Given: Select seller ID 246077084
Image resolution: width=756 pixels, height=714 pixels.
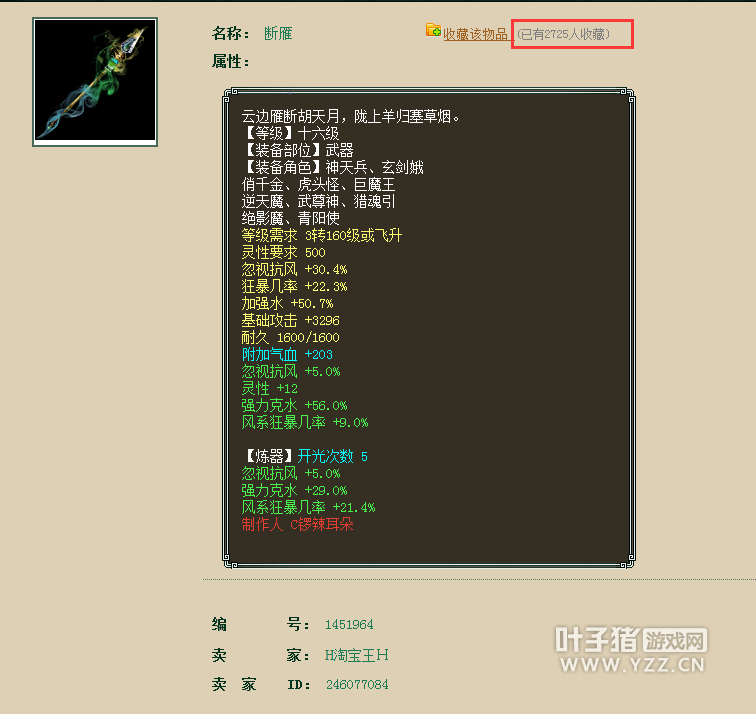Looking at the screenshot, I should click(357, 685).
